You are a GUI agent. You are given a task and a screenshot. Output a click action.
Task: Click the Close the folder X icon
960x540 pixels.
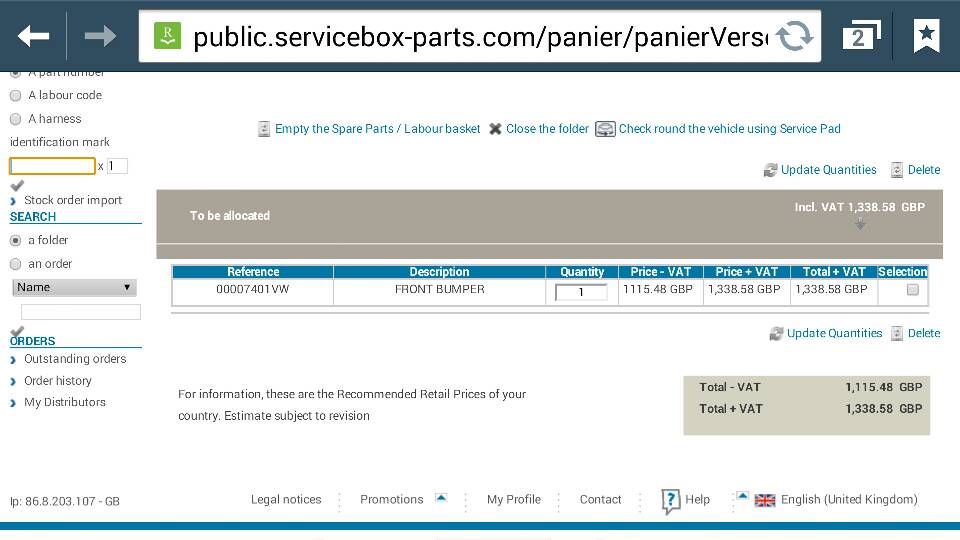[x=495, y=129]
